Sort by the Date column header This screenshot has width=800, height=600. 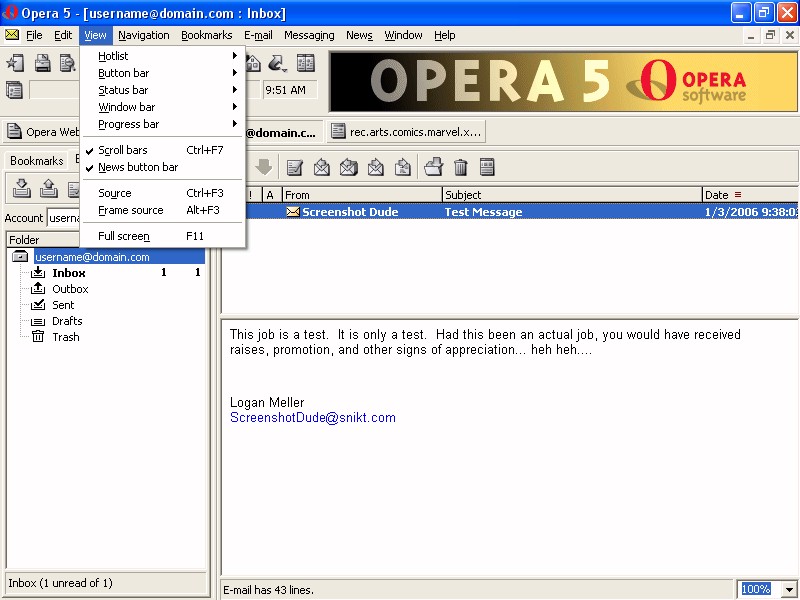coord(751,195)
